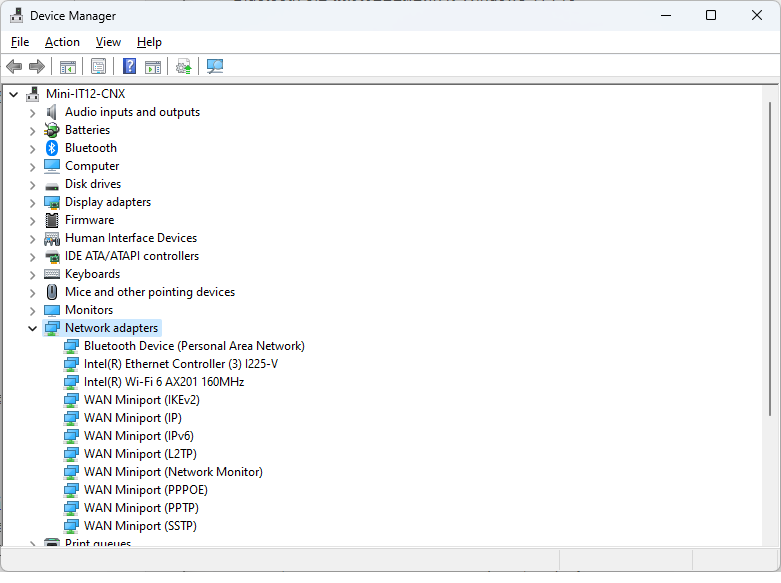781x583 pixels.
Task: Toggle the console tree toolbar icon
Action: pos(68,66)
